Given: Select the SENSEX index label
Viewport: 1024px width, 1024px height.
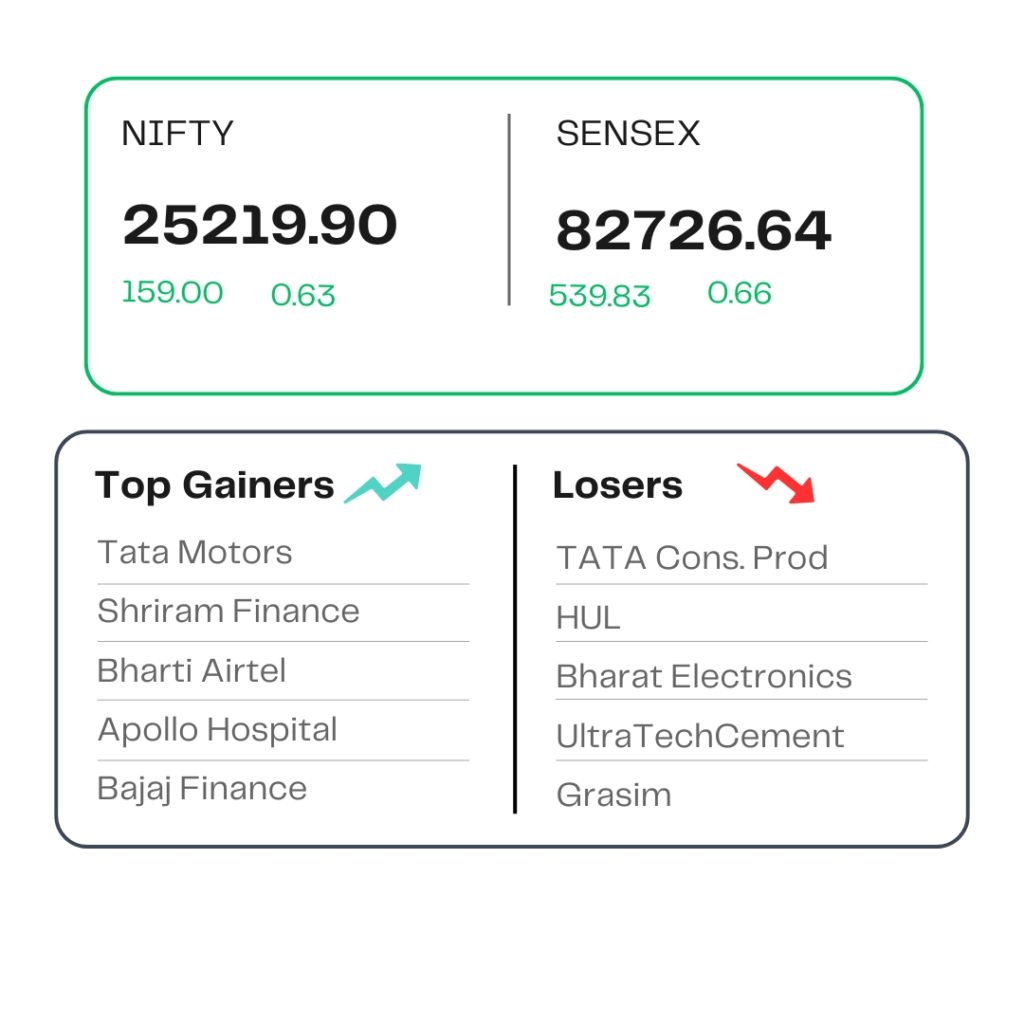Looking at the screenshot, I should click(x=628, y=133).
